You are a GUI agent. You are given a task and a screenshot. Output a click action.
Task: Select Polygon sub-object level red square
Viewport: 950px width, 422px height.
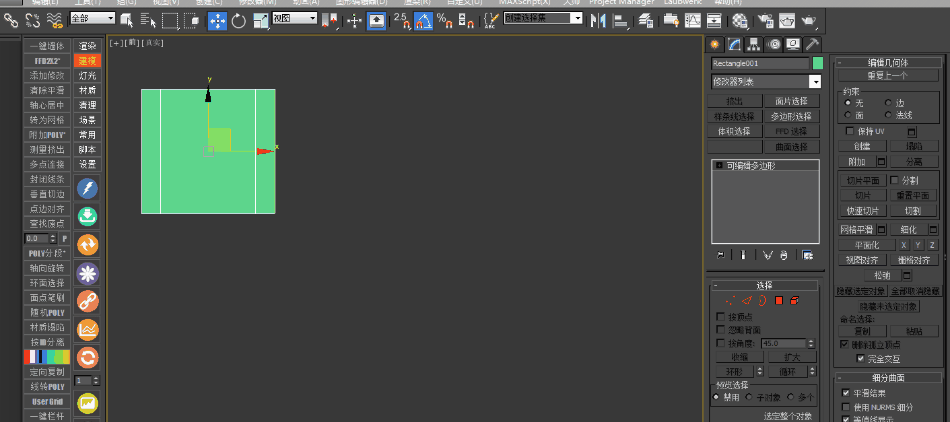pos(778,300)
